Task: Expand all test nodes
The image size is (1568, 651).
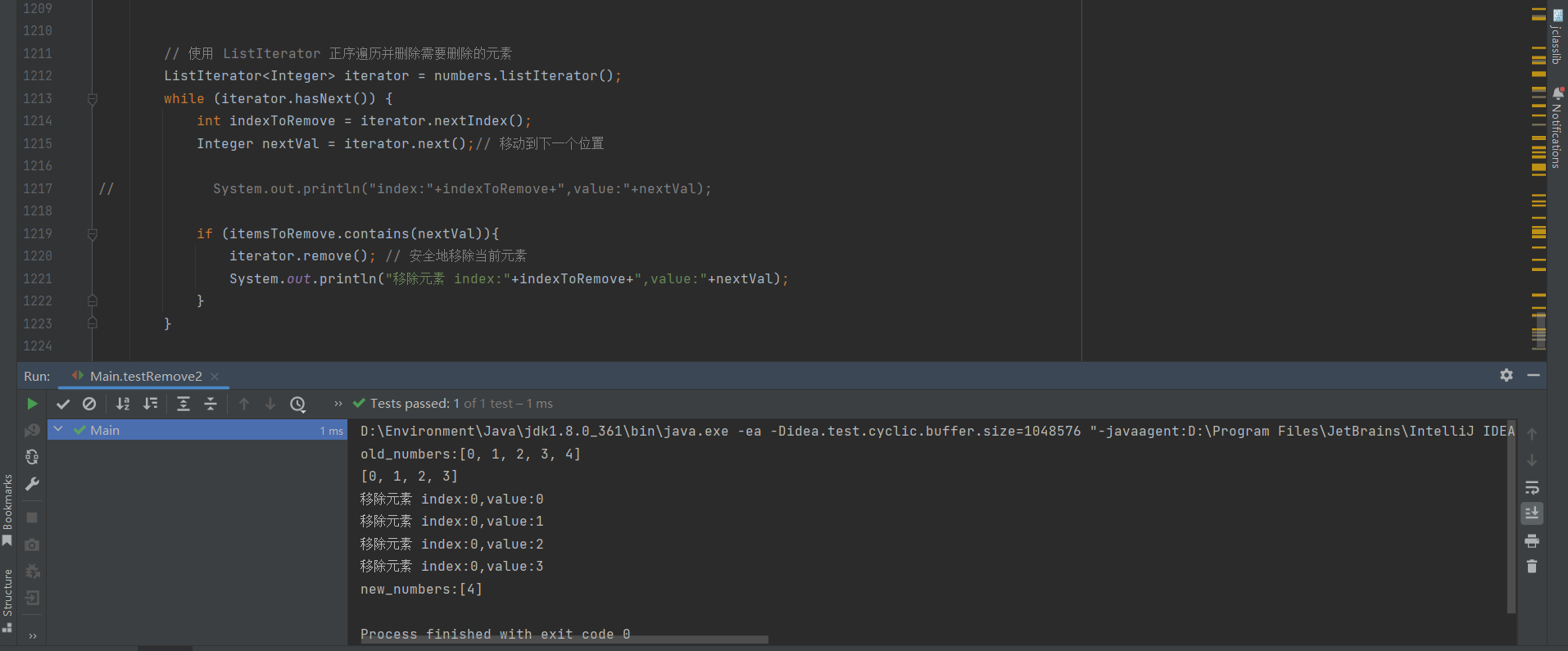Action: coord(184,404)
